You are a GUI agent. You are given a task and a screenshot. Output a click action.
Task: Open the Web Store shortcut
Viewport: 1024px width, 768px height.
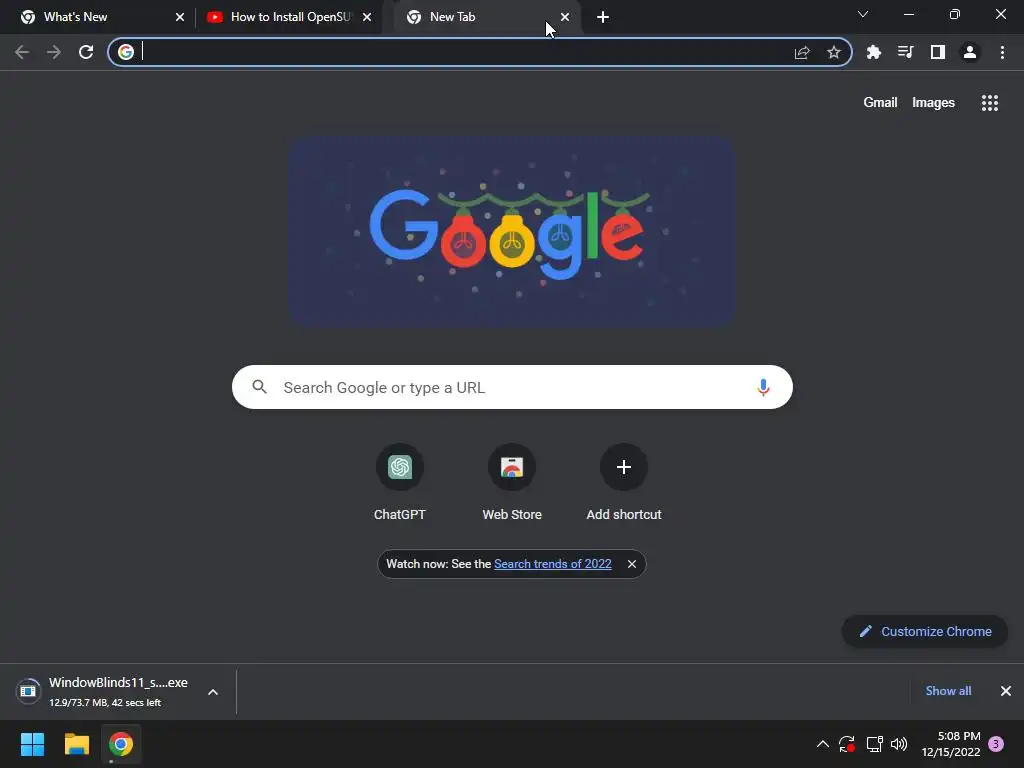point(512,483)
